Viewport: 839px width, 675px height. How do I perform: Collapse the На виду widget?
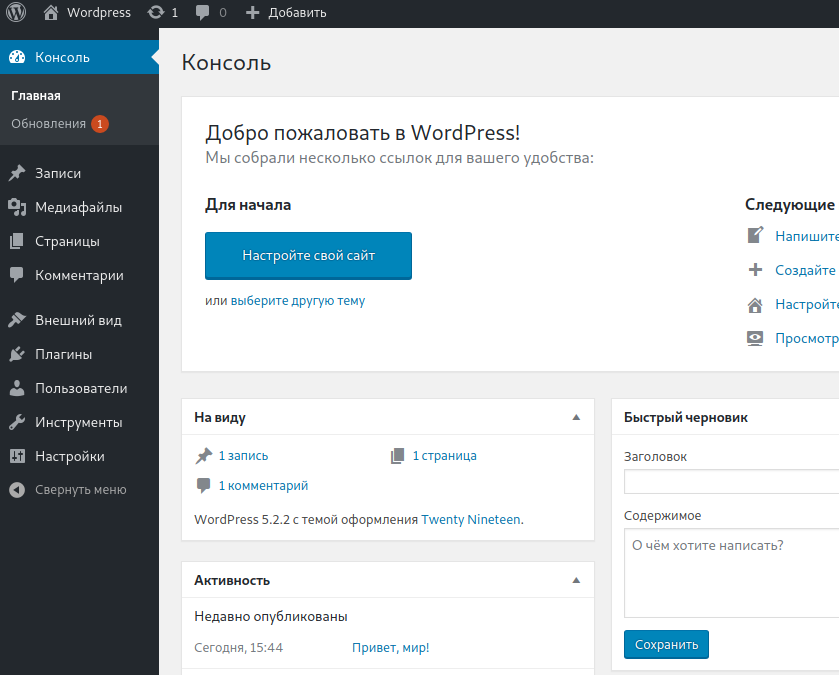pos(576,417)
